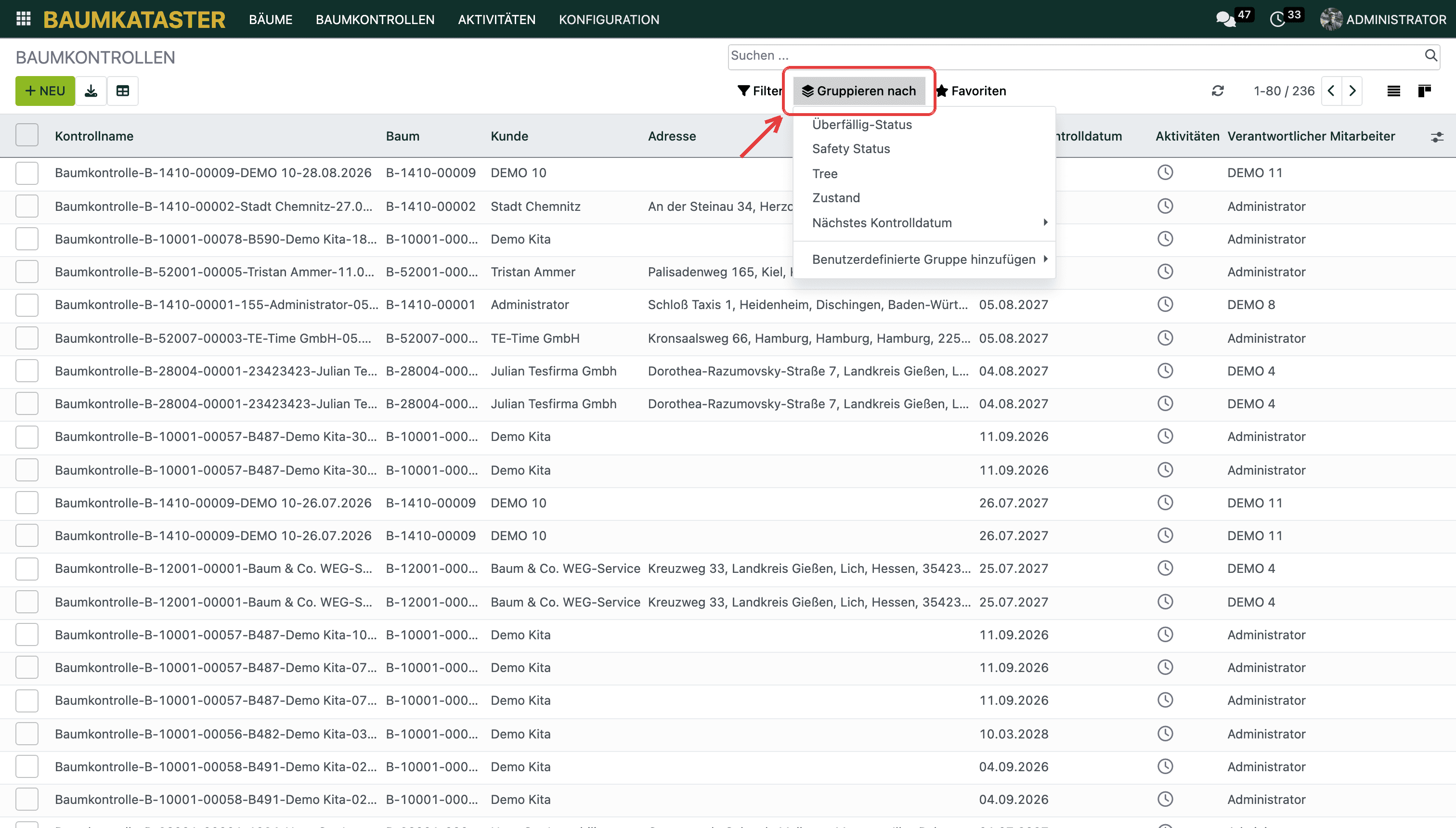Screen dimensions: 1456x828
Task: Open the ADMINISTRATOR user menu
Action: 1383,19
